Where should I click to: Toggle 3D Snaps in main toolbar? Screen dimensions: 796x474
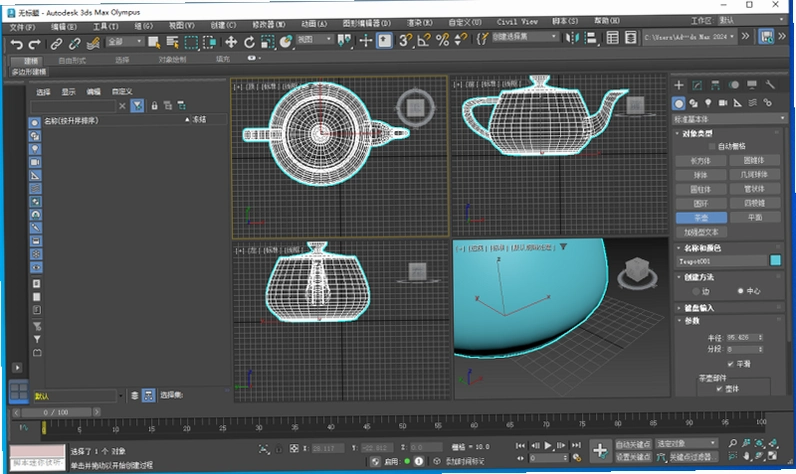coord(405,40)
